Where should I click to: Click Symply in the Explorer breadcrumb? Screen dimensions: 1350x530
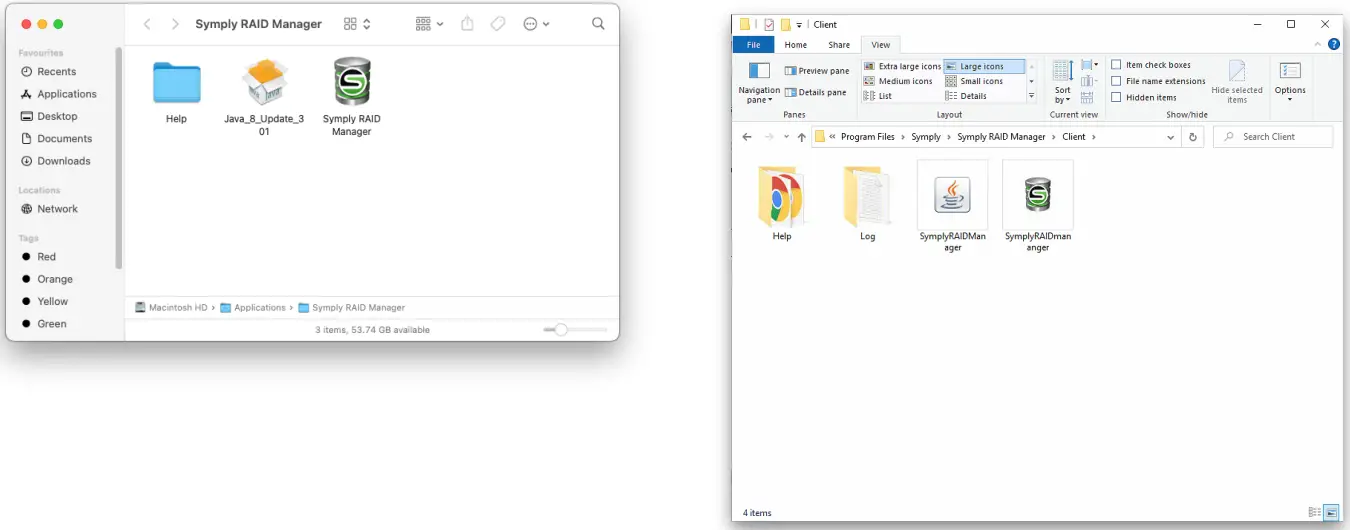click(x=926, y=137)
